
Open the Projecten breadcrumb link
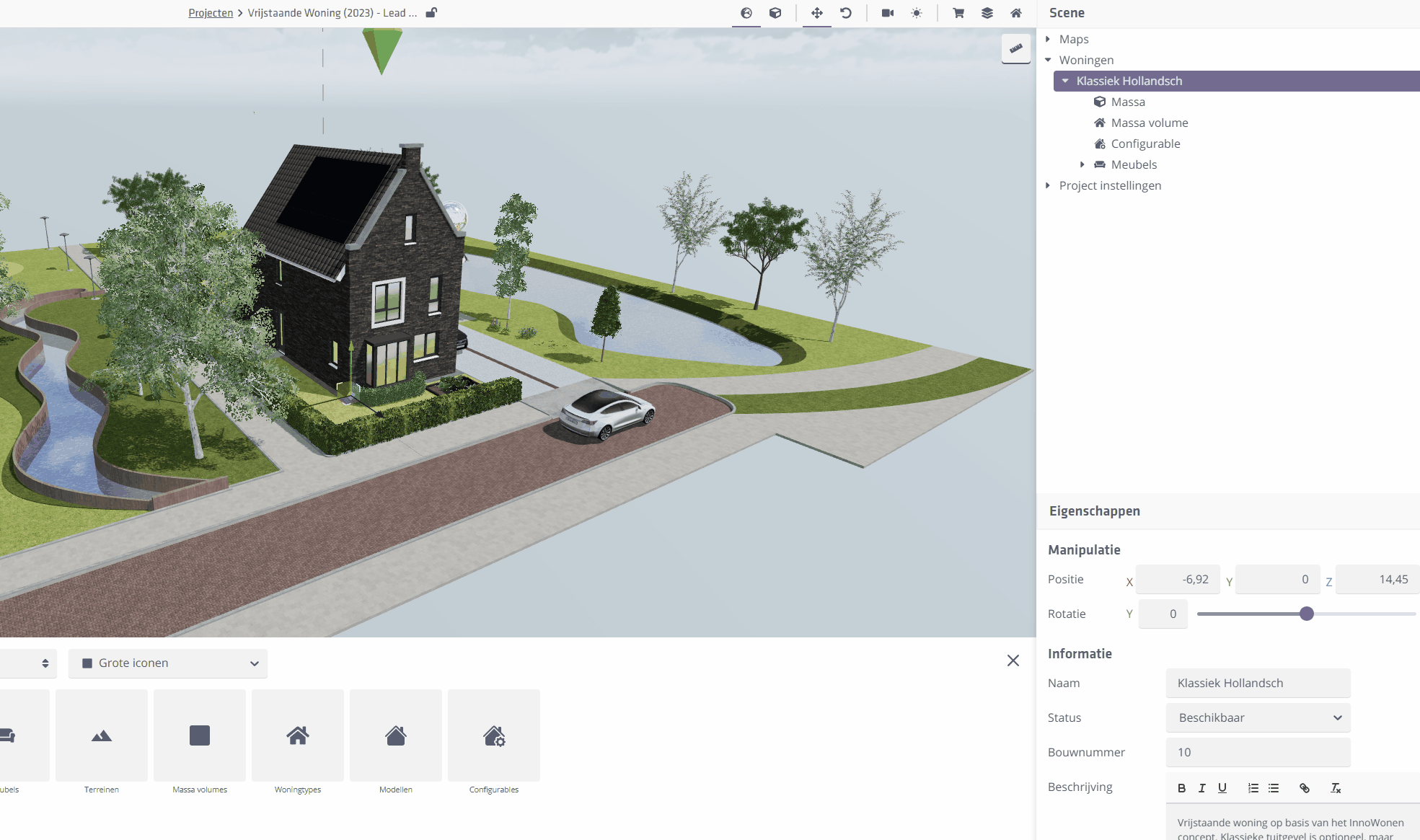point(210,12)
